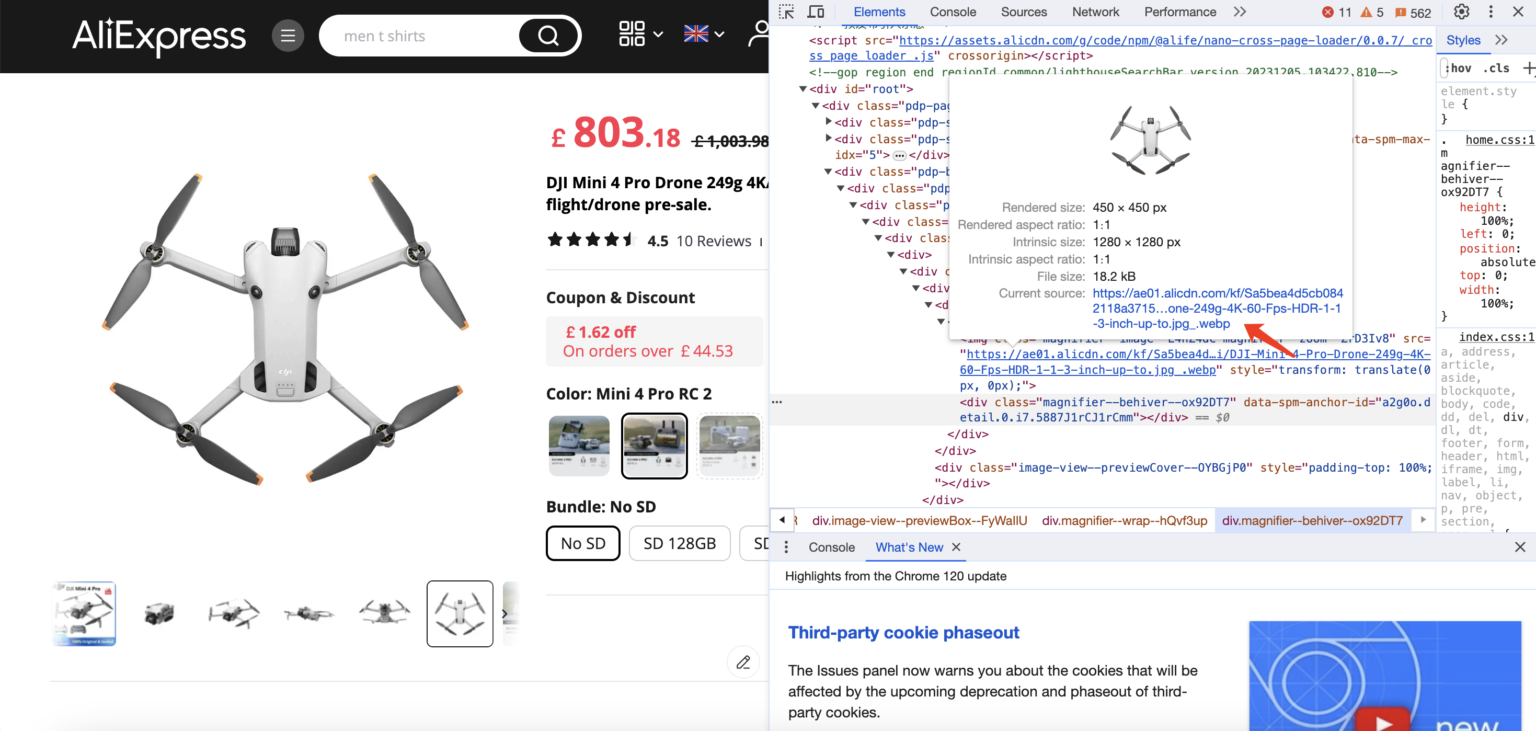This screenshot has width=1536, height=731.
Task: Click the AliExpress QR code icon
Action: click(631, 33)
